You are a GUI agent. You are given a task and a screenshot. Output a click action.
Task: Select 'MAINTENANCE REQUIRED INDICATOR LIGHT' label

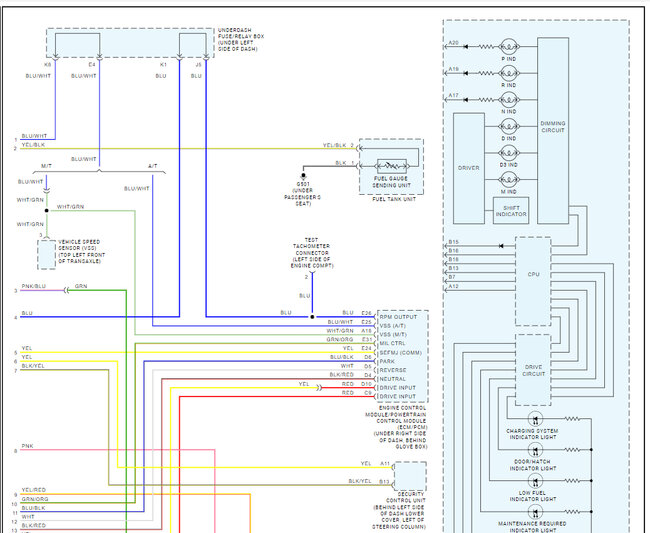pyautogui.click(x=532, y=527)
